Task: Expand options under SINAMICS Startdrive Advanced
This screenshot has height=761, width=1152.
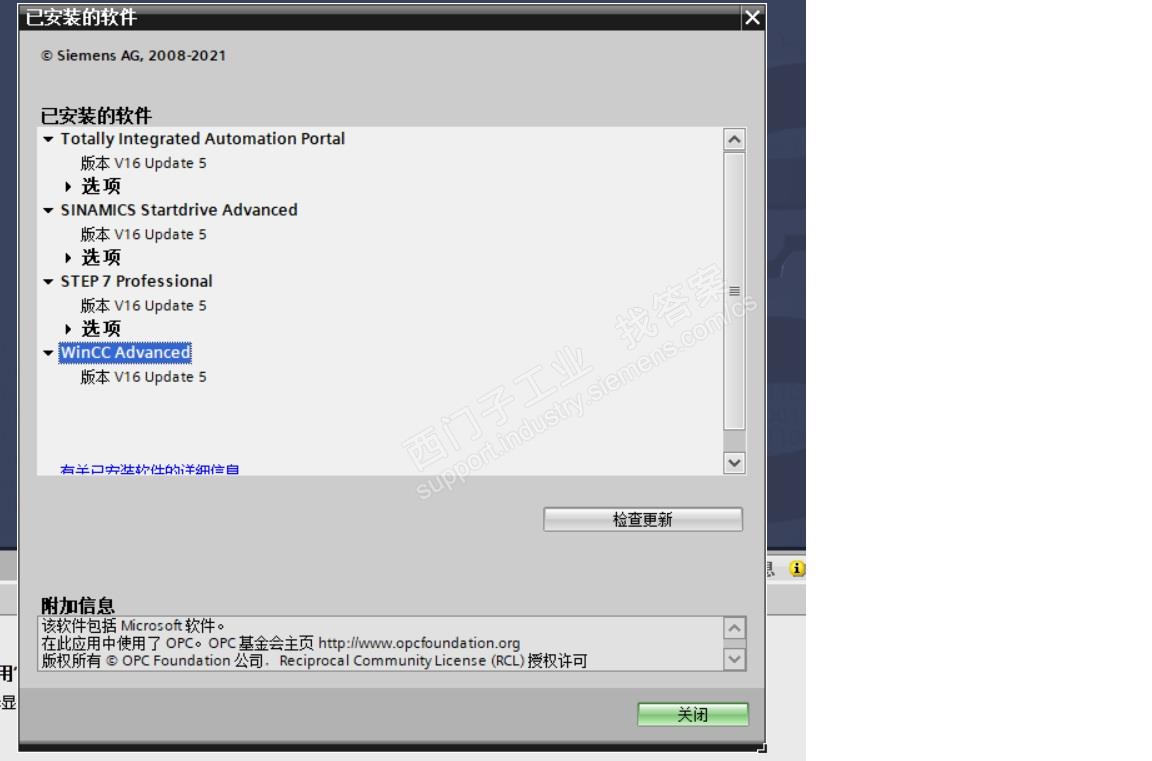Action: coord(68,258)
